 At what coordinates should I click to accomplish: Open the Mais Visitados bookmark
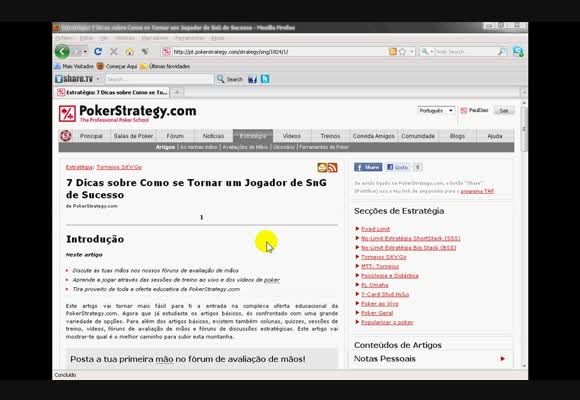(x=74, y=66)
